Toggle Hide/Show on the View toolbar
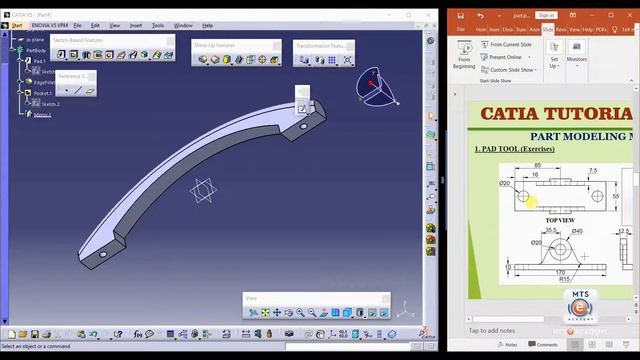This screenshot has height=360, width=640. click(x=372, y=313)
